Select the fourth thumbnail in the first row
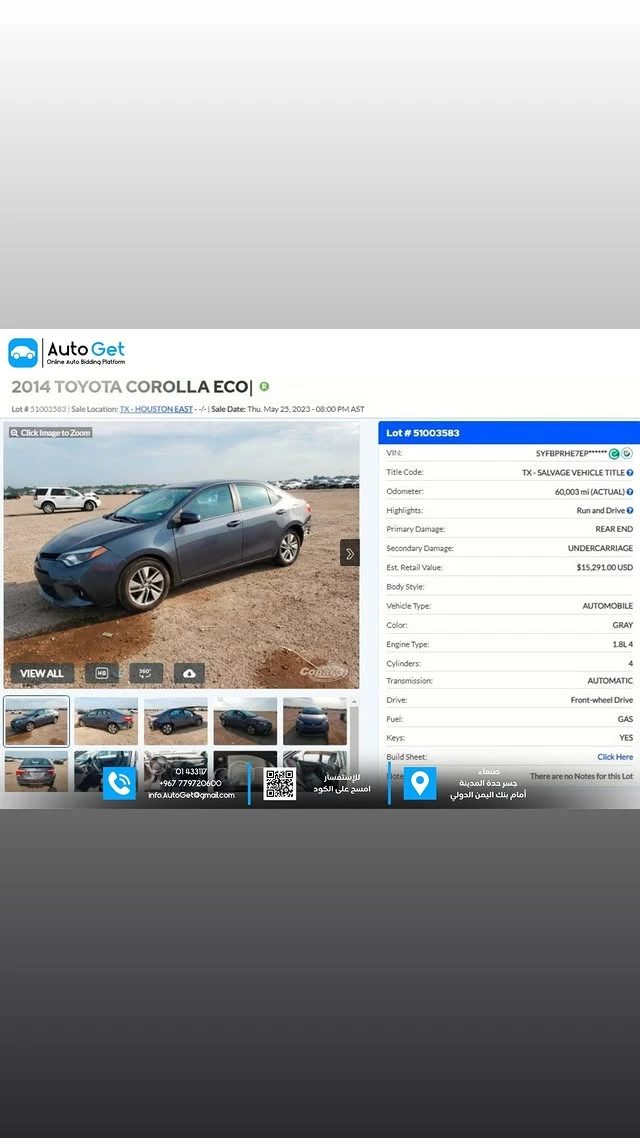The height and width of the screenshot is (1138, 640). [x=245, y=721]
